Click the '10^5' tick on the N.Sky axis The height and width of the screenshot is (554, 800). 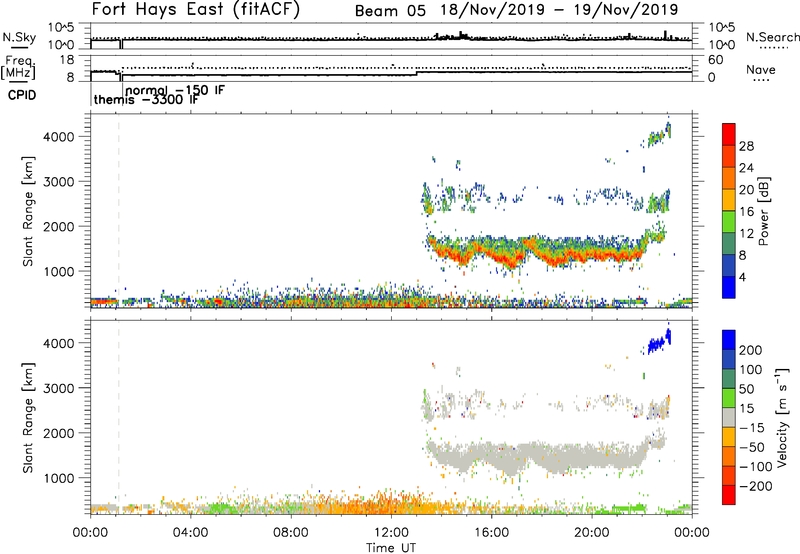61,27
